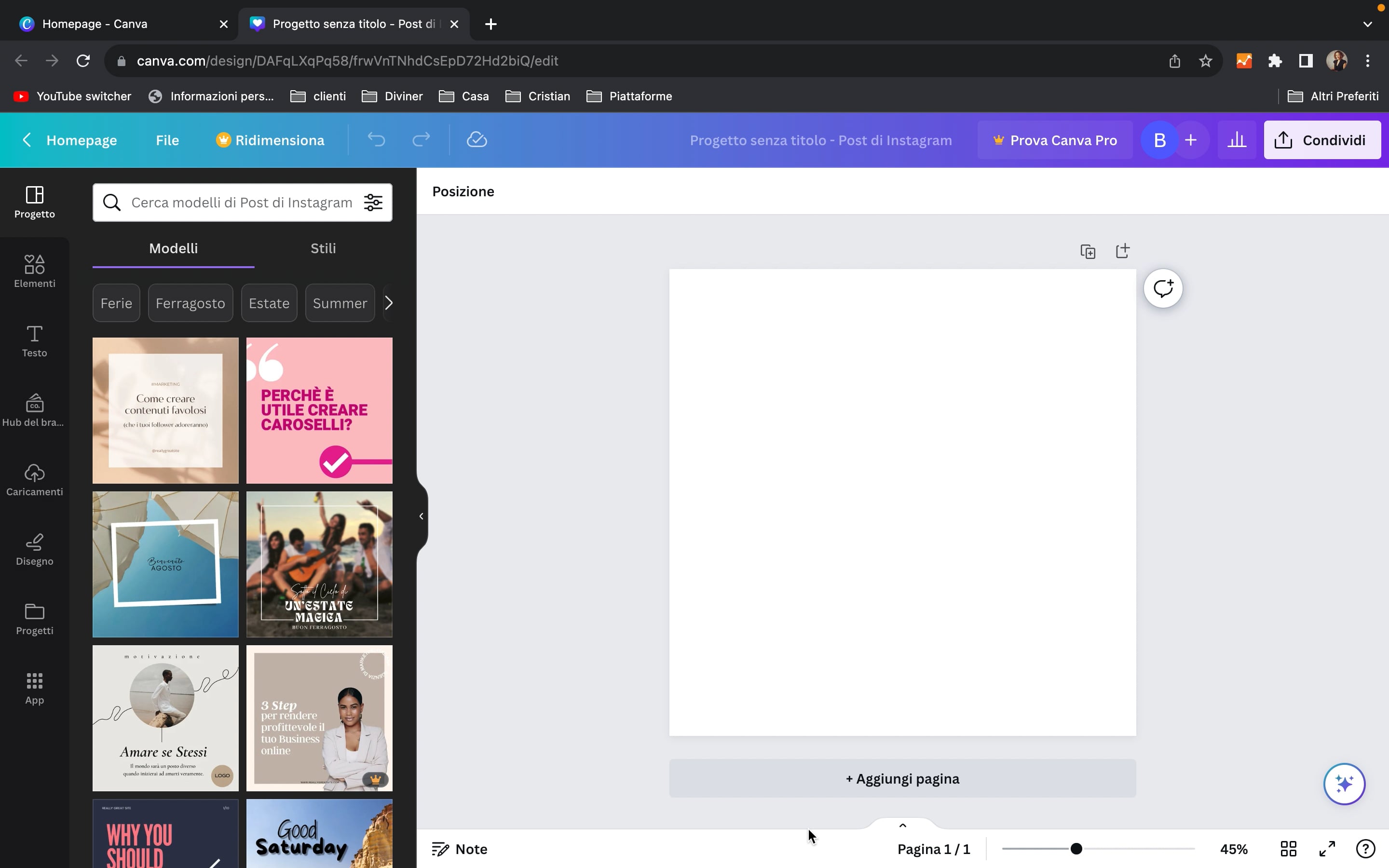Open a new browser tab

pos(491,24)
